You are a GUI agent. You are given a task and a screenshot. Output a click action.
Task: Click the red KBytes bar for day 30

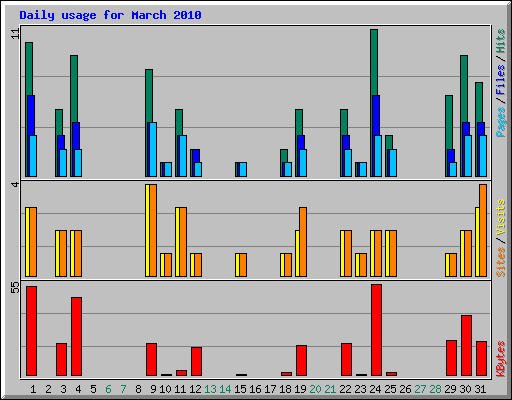coord(466,346)
